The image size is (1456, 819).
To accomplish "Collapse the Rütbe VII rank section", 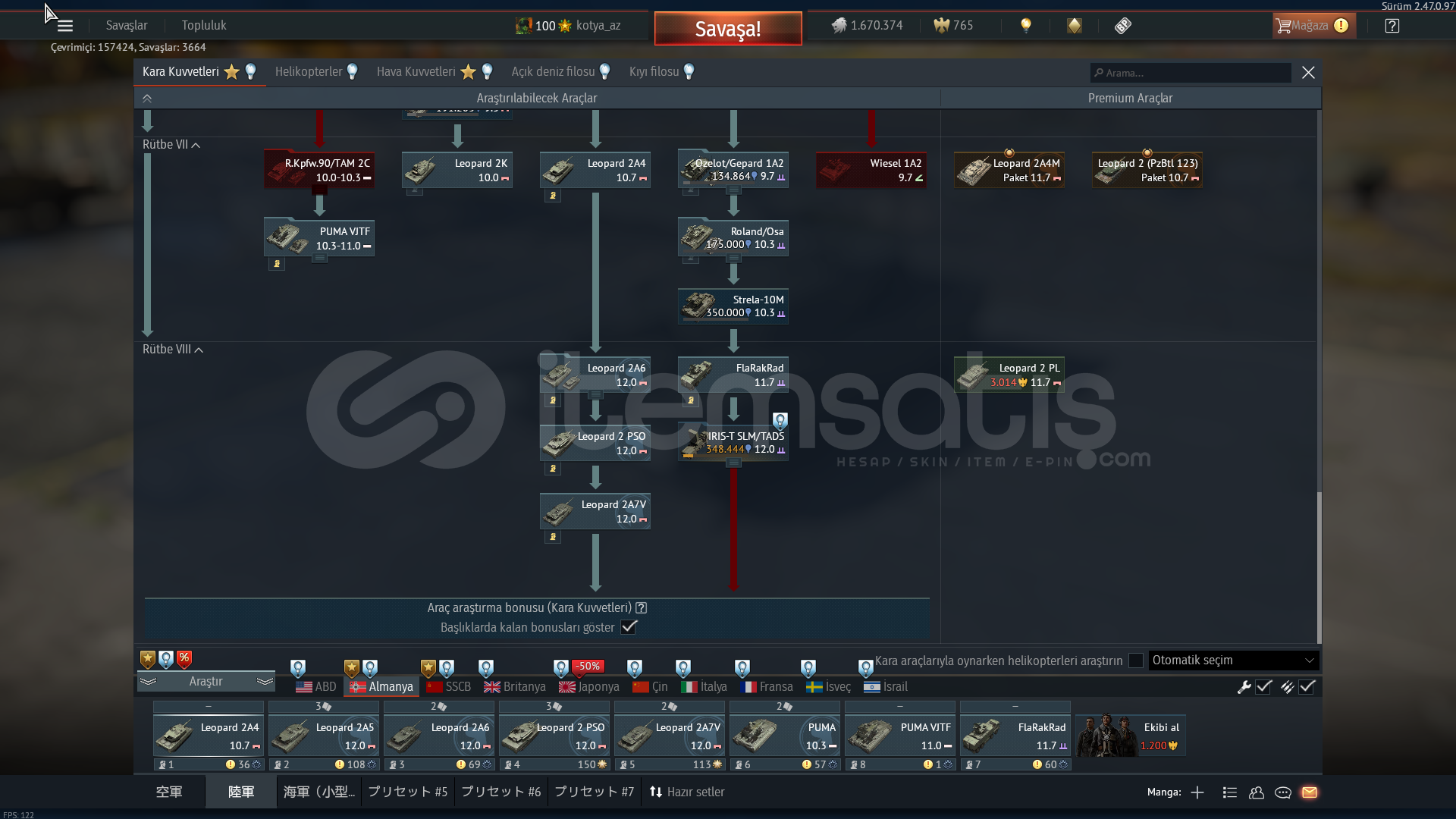I will (171, 145).
